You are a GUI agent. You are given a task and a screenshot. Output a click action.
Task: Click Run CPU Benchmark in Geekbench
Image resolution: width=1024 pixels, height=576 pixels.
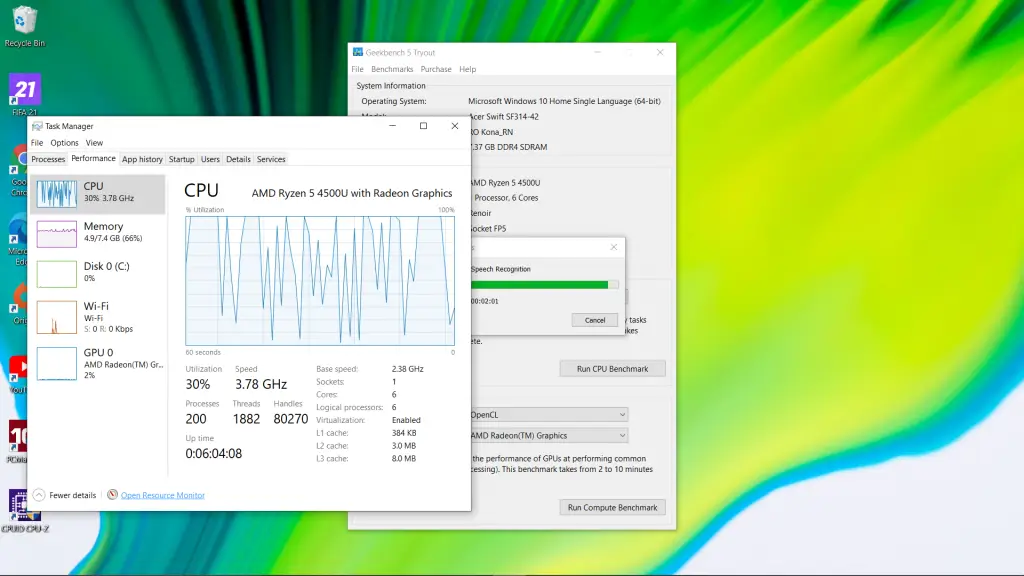pyautogui.click(x=613, y=369)
